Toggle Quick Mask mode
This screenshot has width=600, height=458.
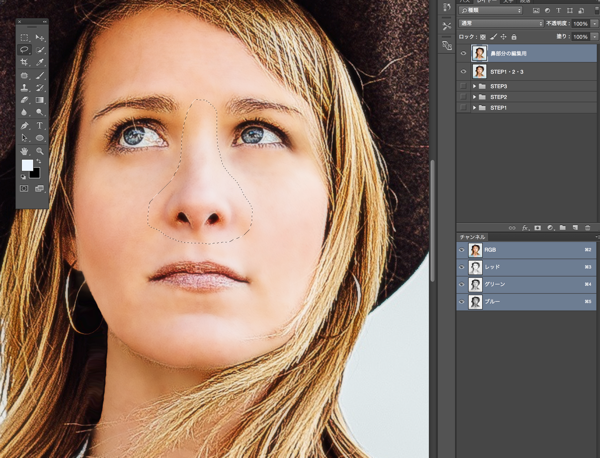tap(24, 189)
